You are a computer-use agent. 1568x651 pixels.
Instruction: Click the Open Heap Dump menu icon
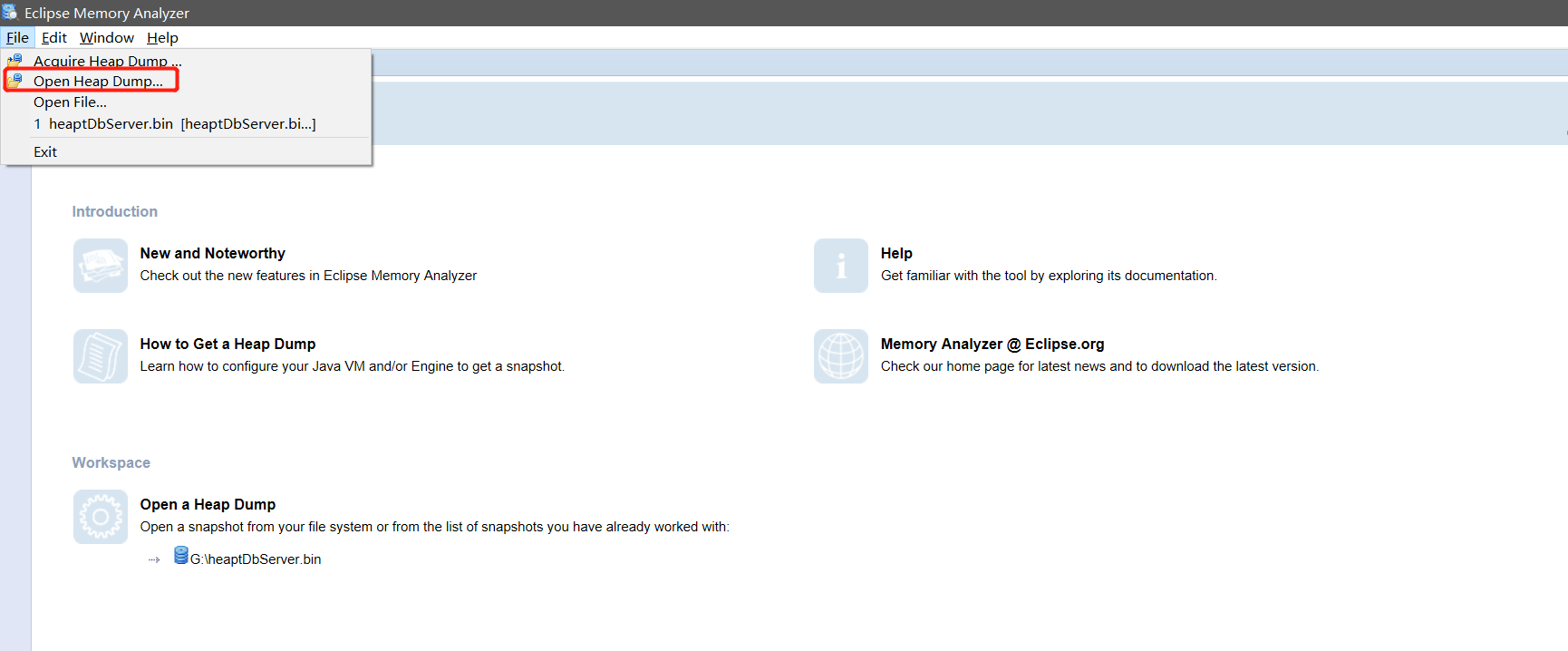pos(15,81)
